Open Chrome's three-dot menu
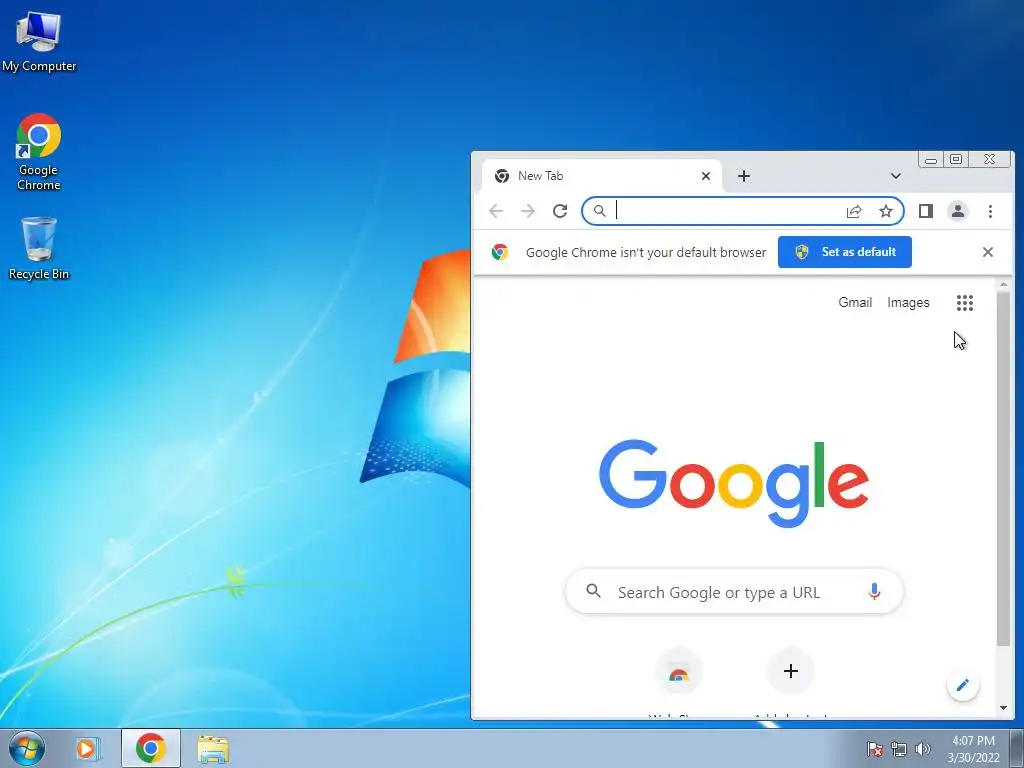Viewport: 1024px width, 768px height. pyautogui.click(x=990, y=211)
